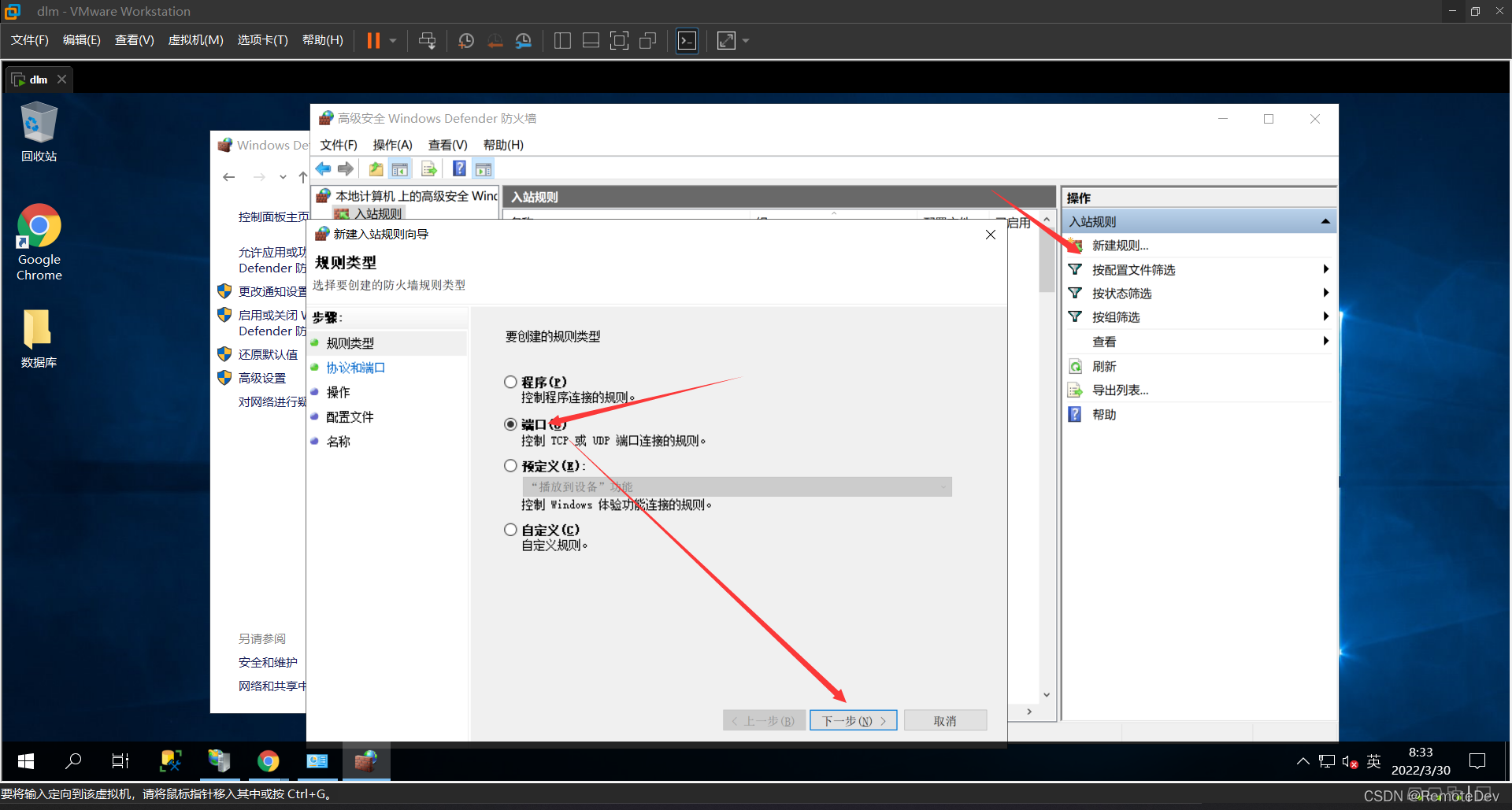Click the 取消 button in the wizard
The height and width of the screenshot is (810, 1512).
pos(945,720)
